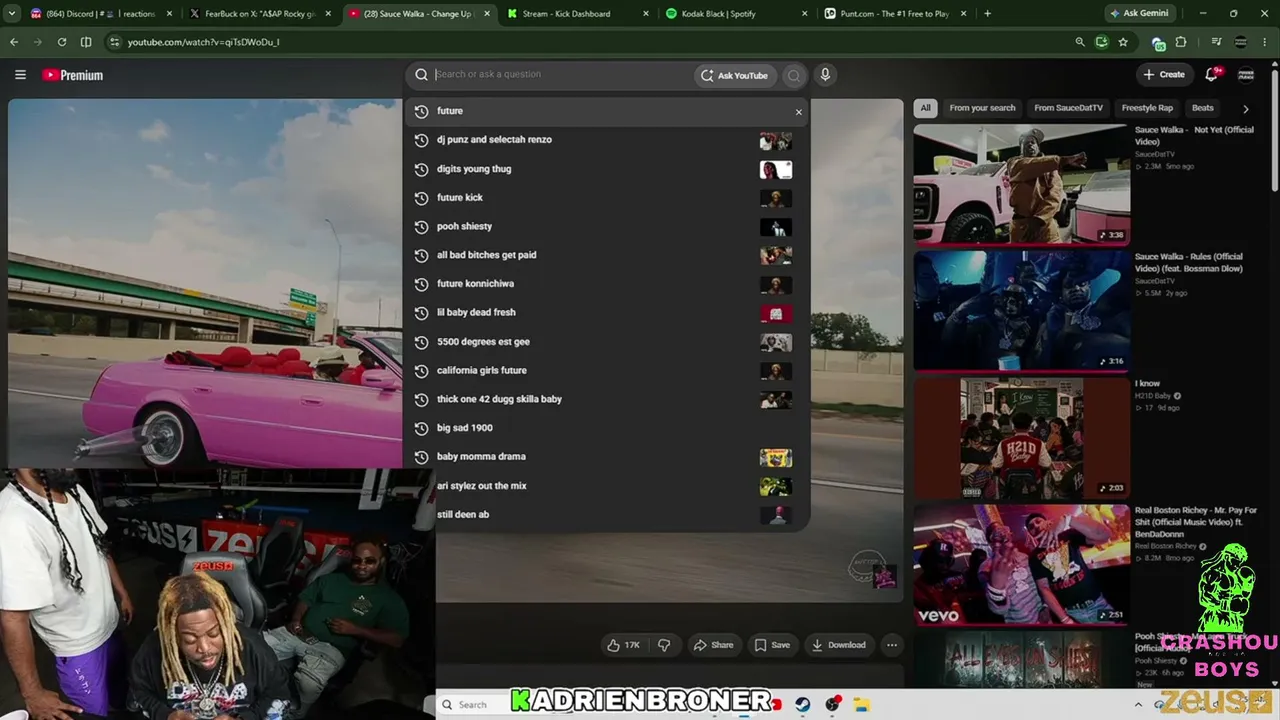Choose the 'future' search suggestion

click(x=606, y=111)
